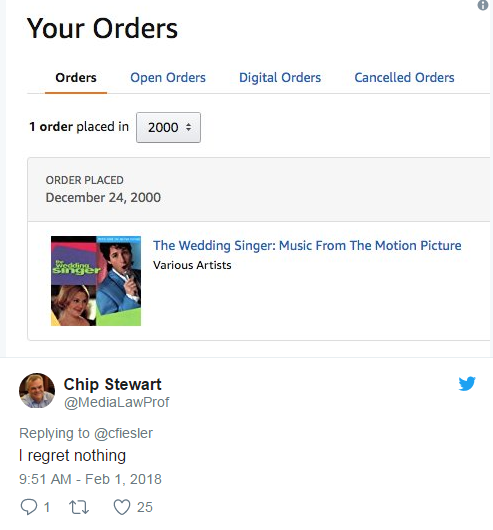Click the Wedding Singer album cover thumbnail

pos(96,281)
